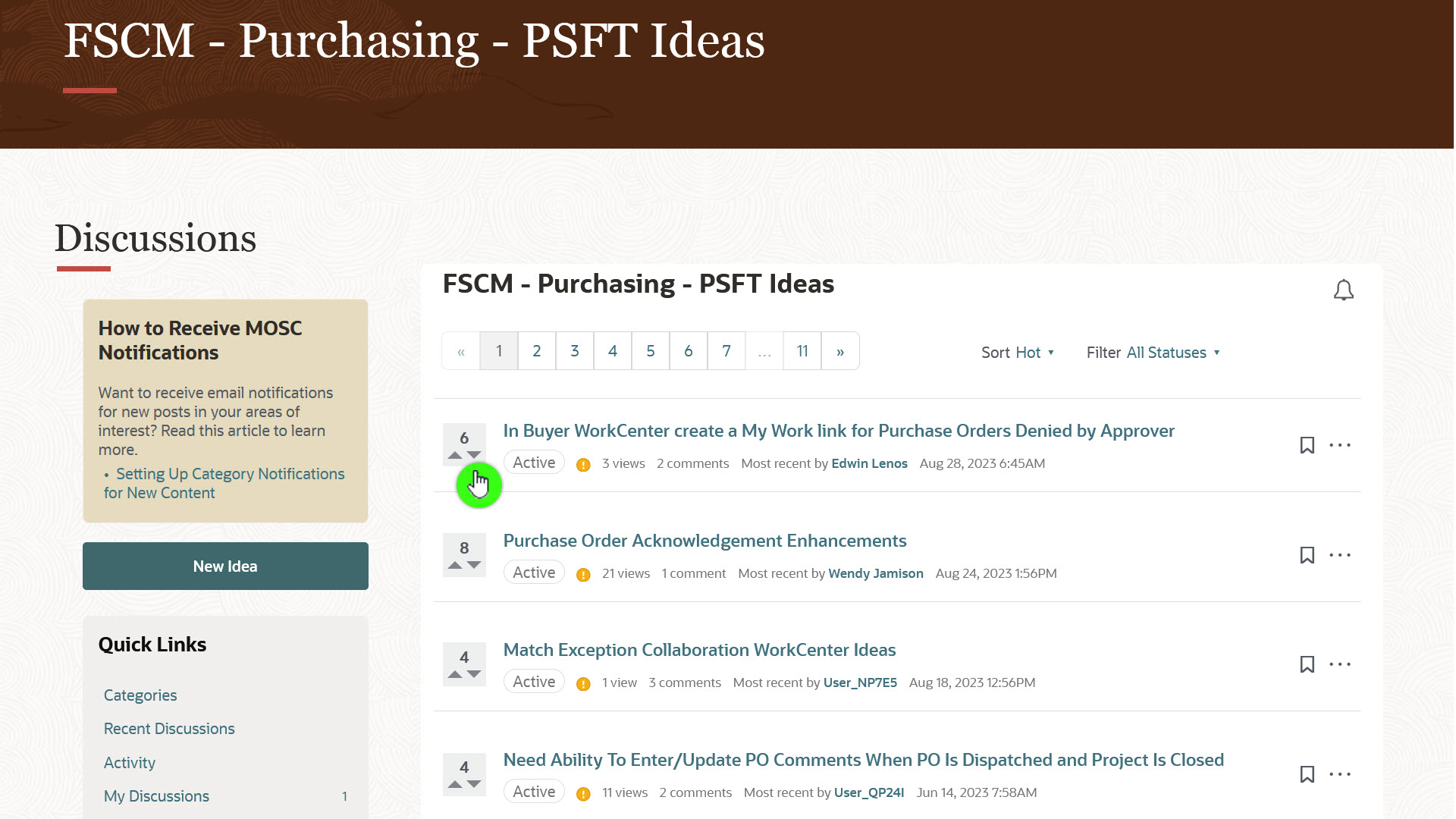Click the warning icon beside Active status
1456x819 pixels.
click(583, 463)
